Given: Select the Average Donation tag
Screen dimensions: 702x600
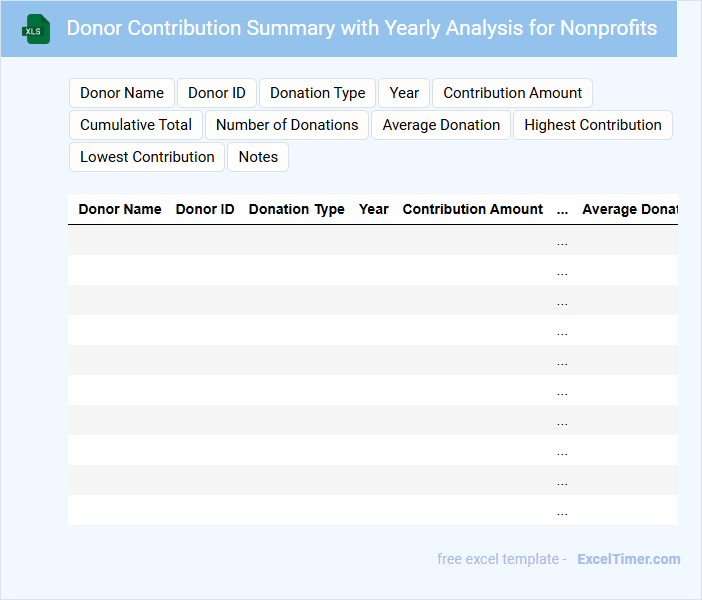Looking at the screenshot, I should click(441, 125).
